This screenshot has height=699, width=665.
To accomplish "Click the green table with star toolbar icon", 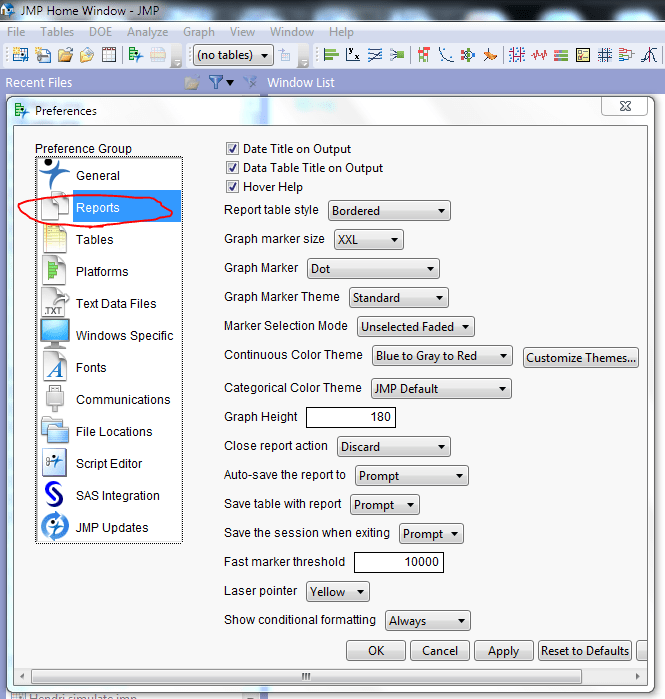I will tap(135, 55).
